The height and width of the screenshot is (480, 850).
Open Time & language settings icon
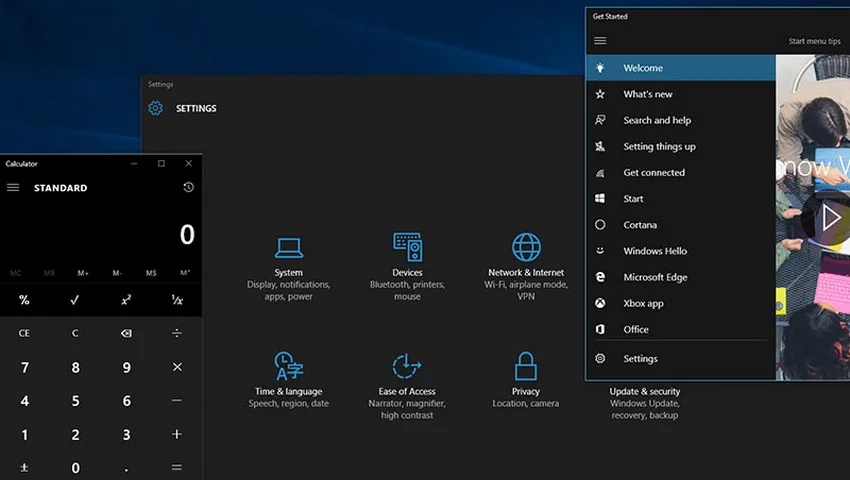pos(288,366)
